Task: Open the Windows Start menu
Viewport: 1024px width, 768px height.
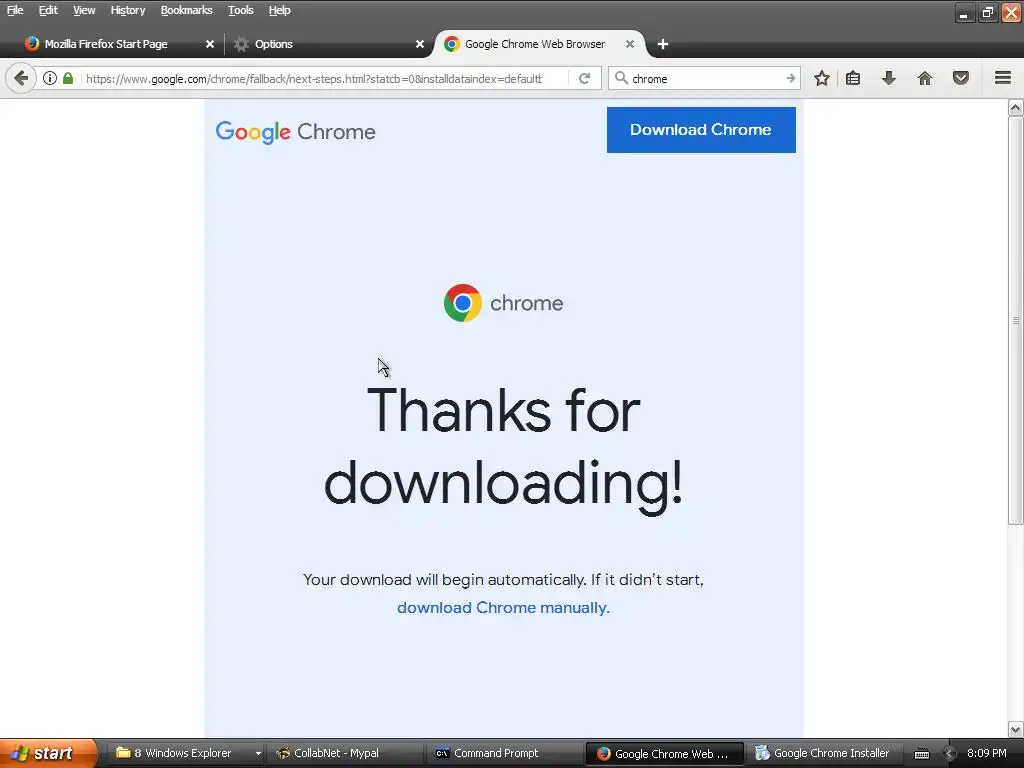Action: (x=48, y=753)
